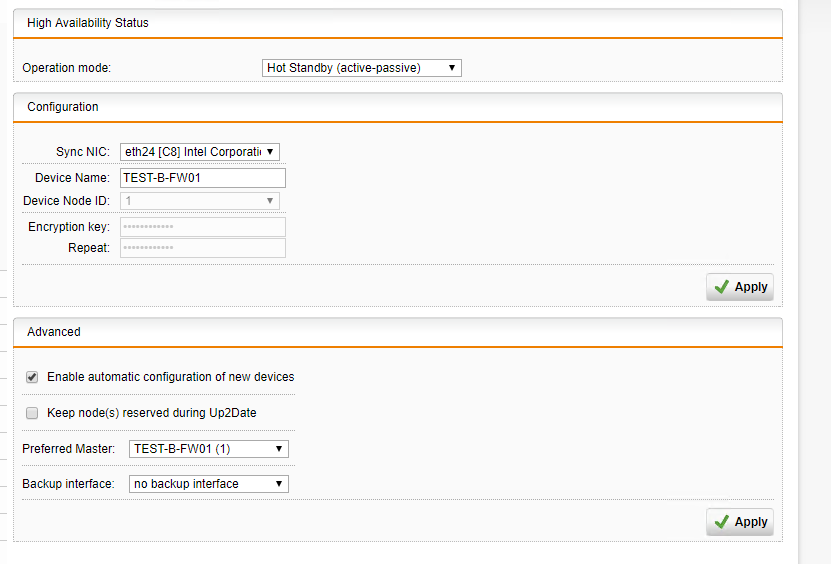The height and width of the screenshot is (564, 831).
Task: Click the 'Enable automatic configuration' label text
Action: pos(170,377)
